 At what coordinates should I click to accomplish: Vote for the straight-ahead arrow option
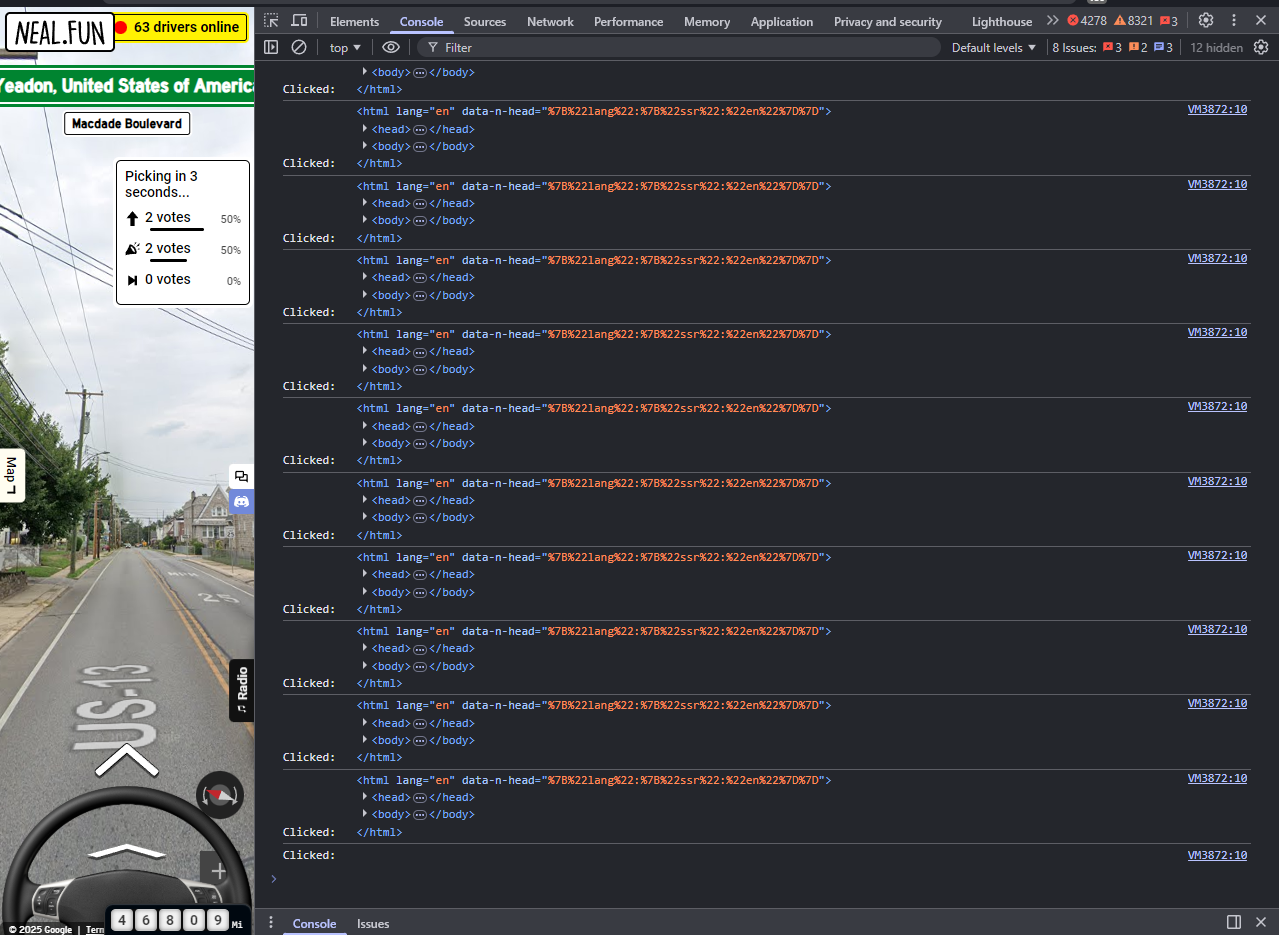(183, 218)
